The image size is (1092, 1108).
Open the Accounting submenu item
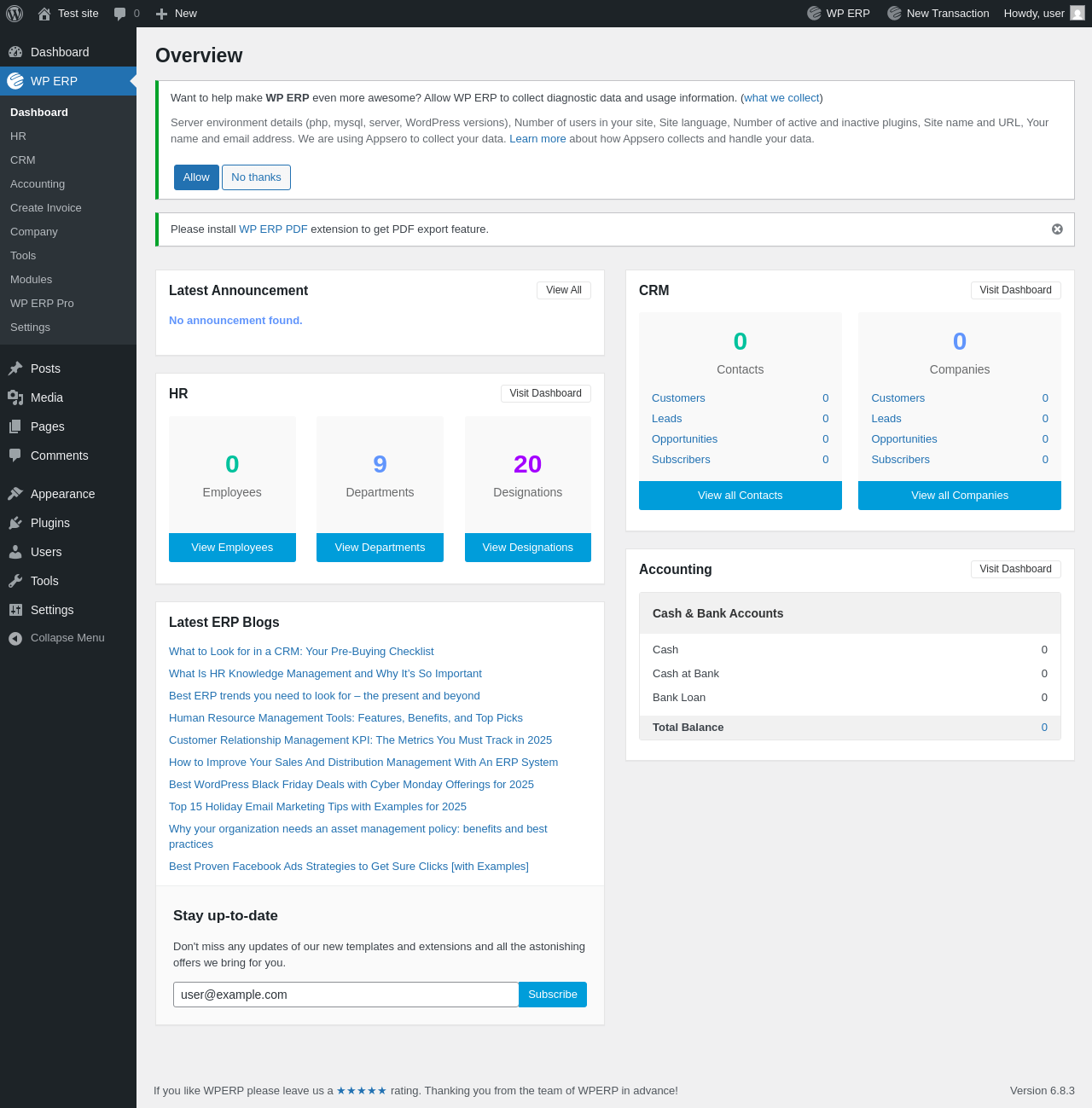click(38, 184)
